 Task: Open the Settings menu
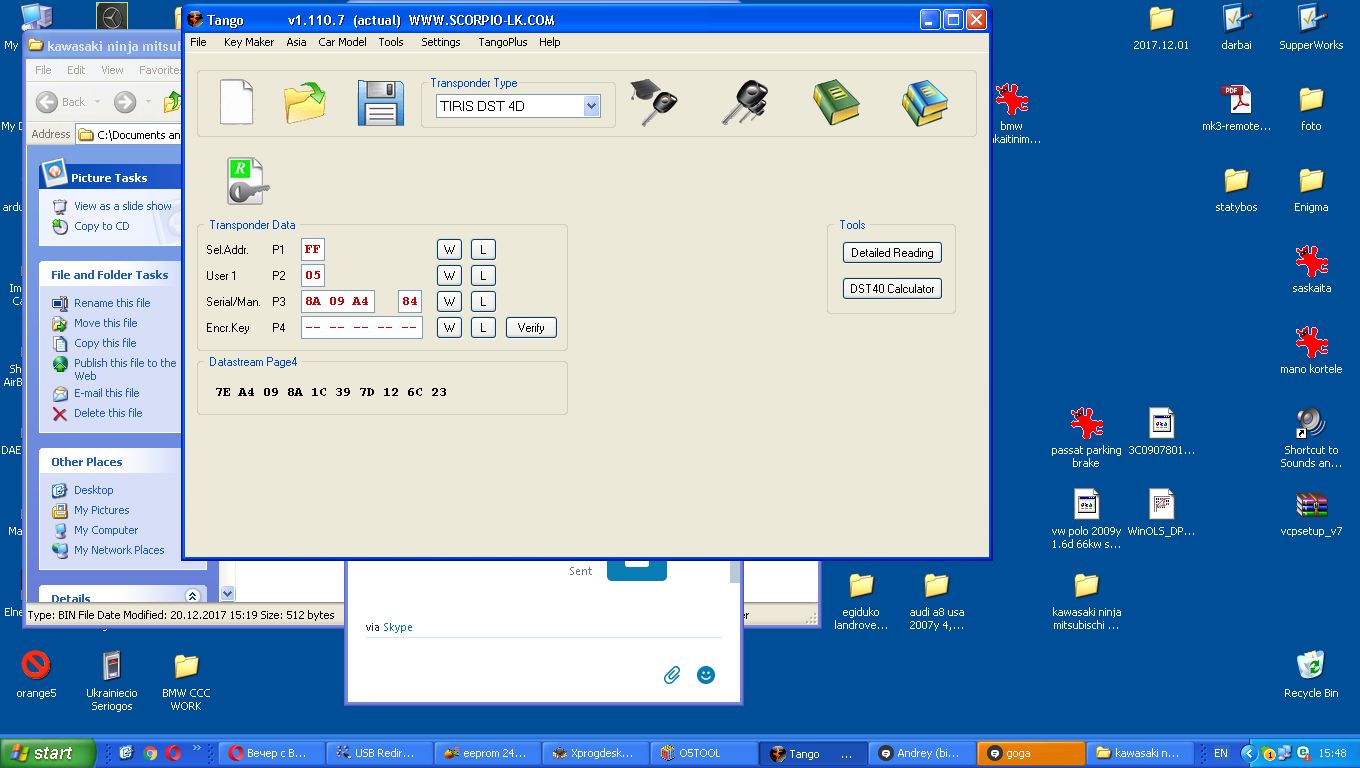tap(441, 42)
